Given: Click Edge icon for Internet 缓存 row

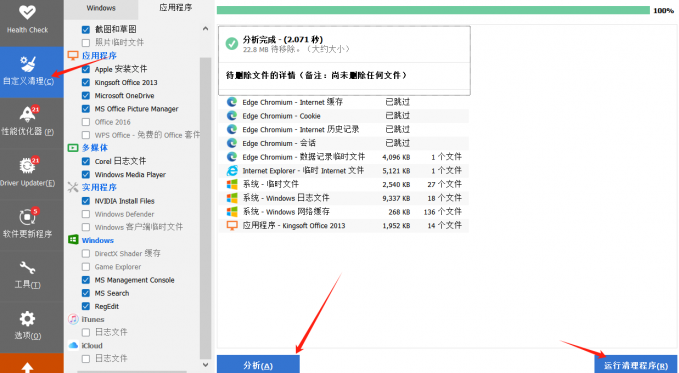Looking at the screenshot, I should (232, 102).
